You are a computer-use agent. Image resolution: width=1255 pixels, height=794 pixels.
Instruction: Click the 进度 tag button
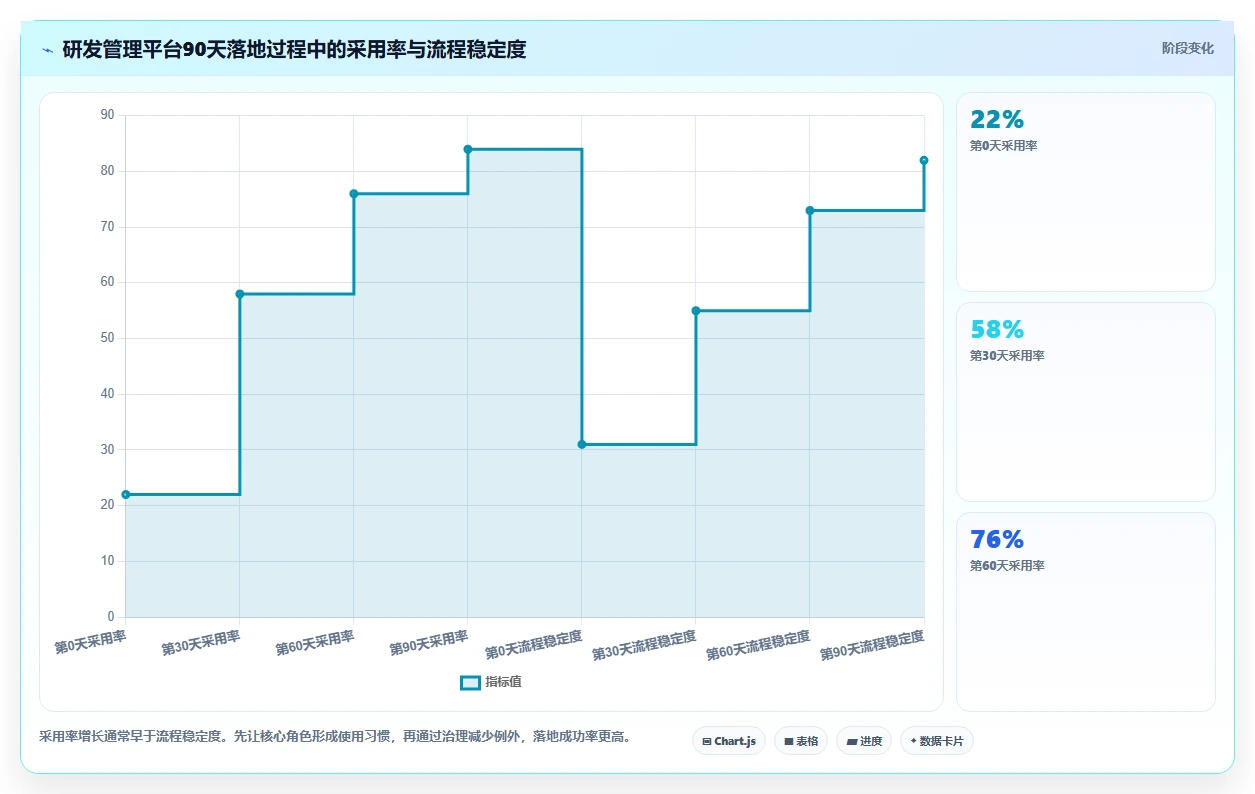864,741
